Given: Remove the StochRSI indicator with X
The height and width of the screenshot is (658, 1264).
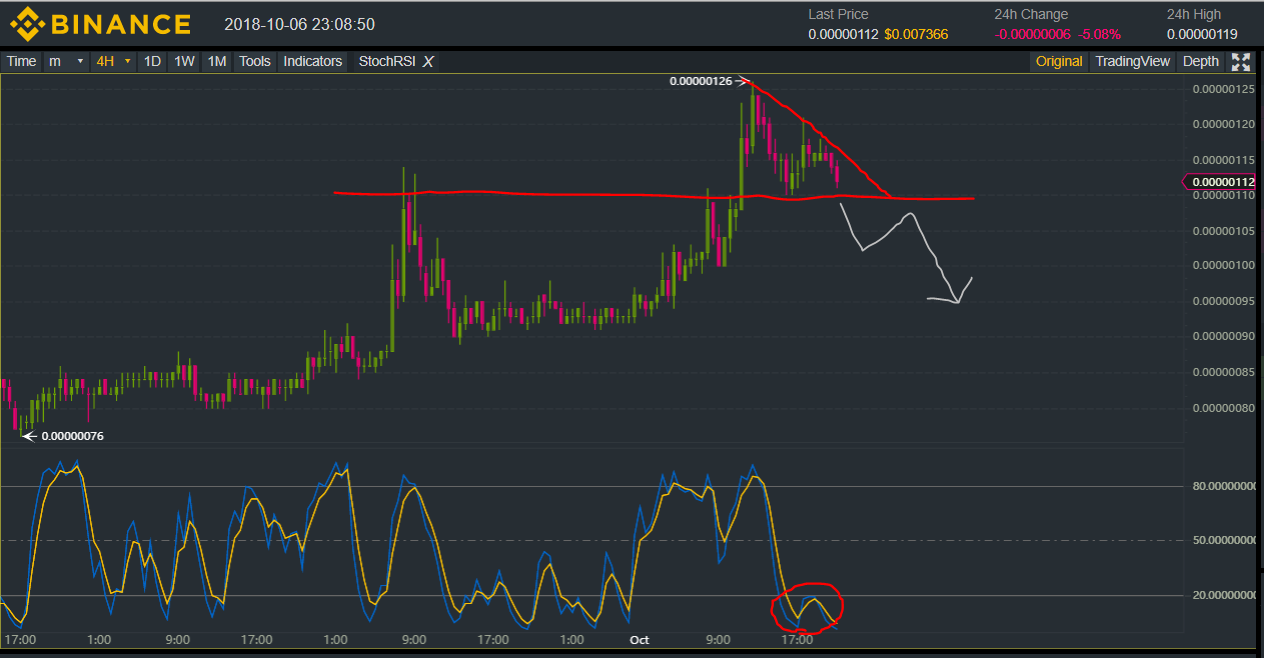Looking at the screenshot, I should tap(428, 62).
